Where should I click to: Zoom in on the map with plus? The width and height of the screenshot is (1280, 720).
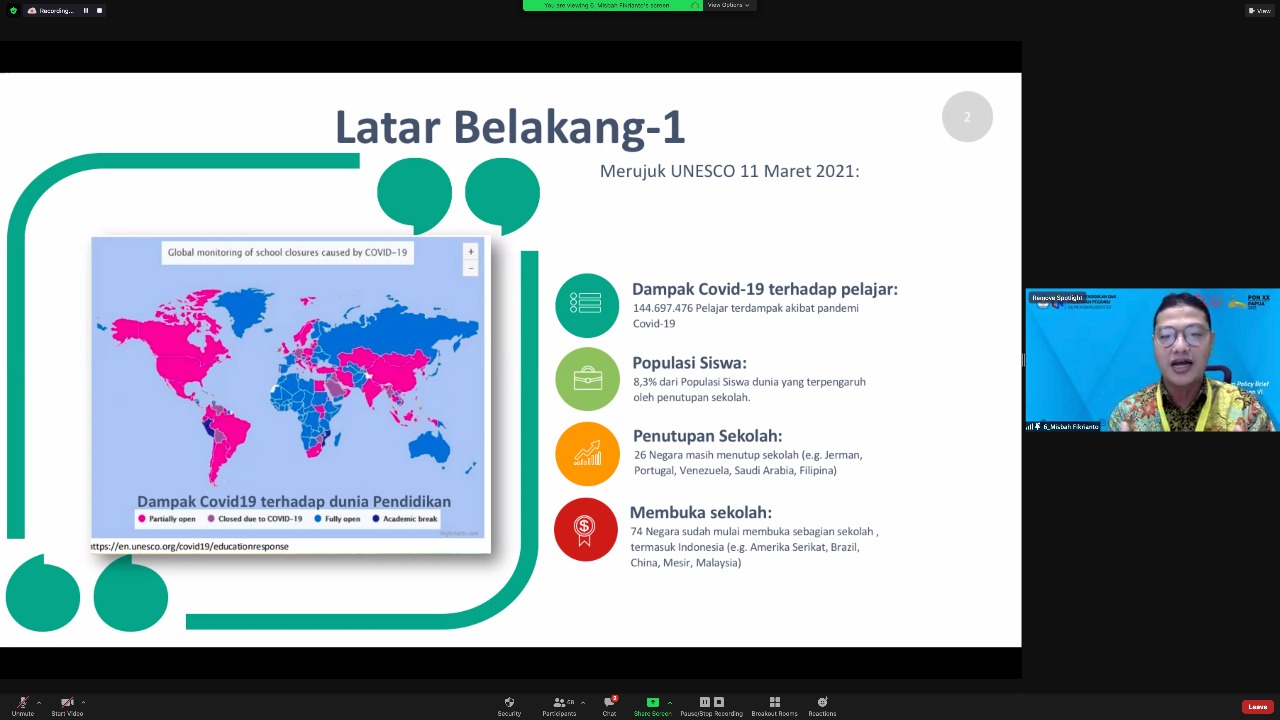[x=471, y=252]
